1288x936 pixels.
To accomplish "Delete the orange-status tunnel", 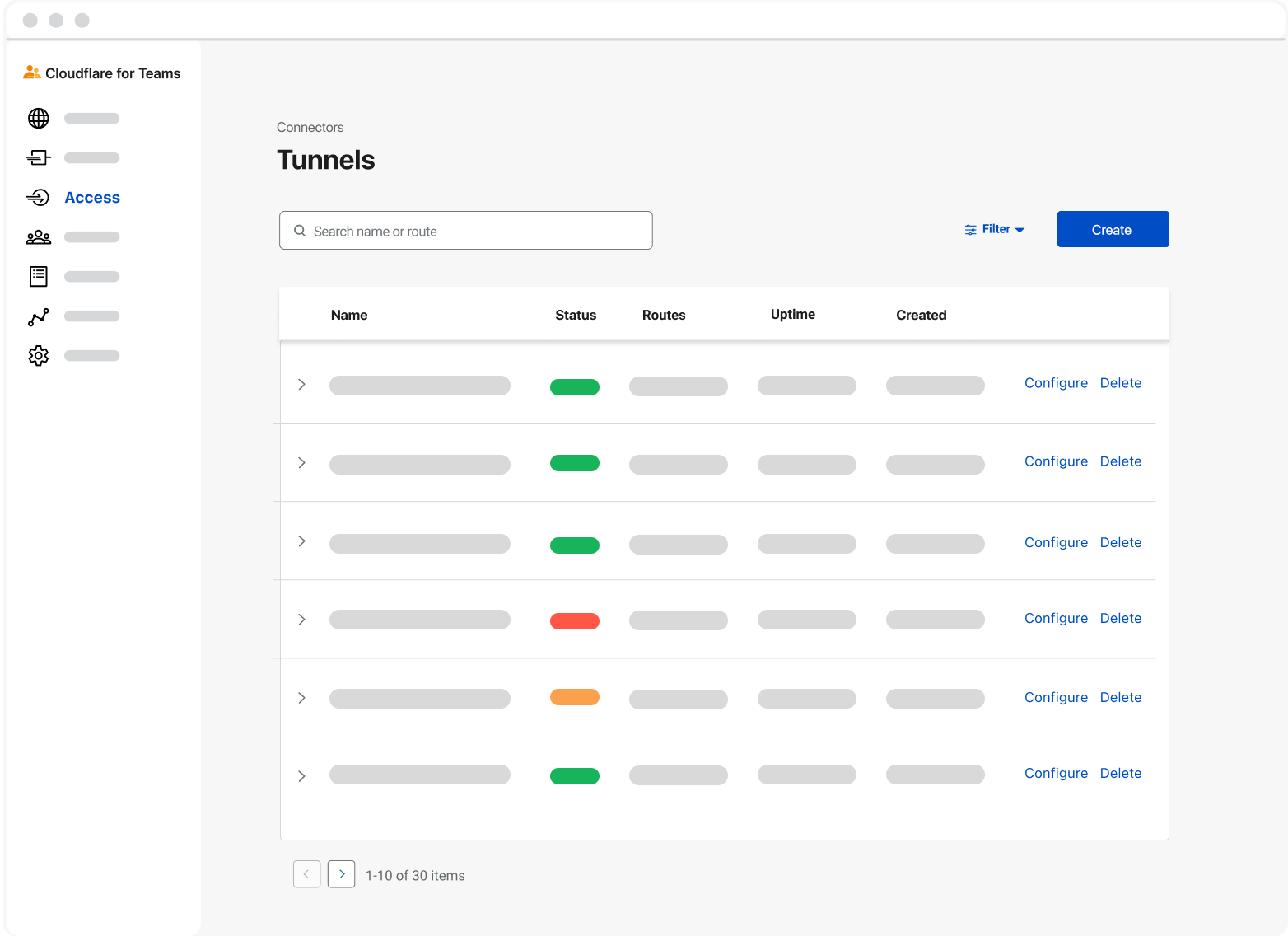I will (1121, 697).
